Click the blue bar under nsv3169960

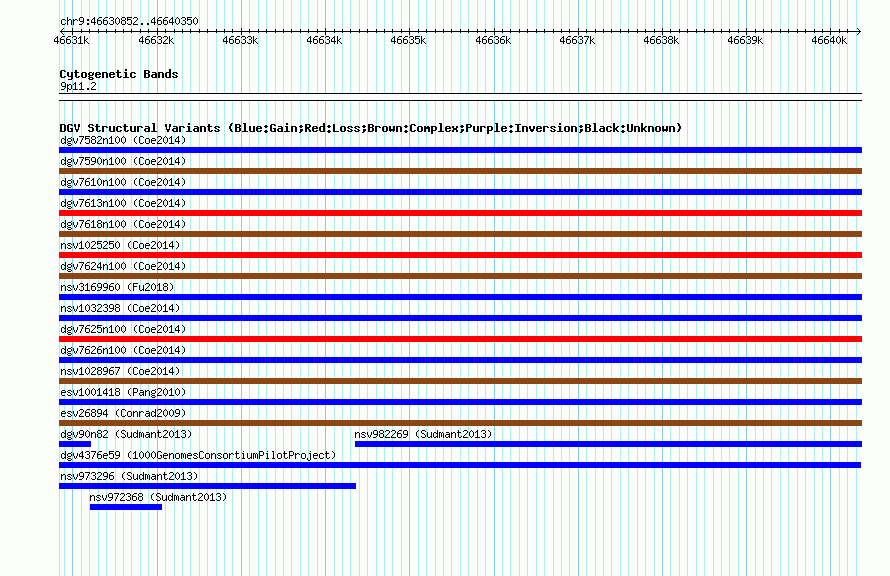point(460,297)
